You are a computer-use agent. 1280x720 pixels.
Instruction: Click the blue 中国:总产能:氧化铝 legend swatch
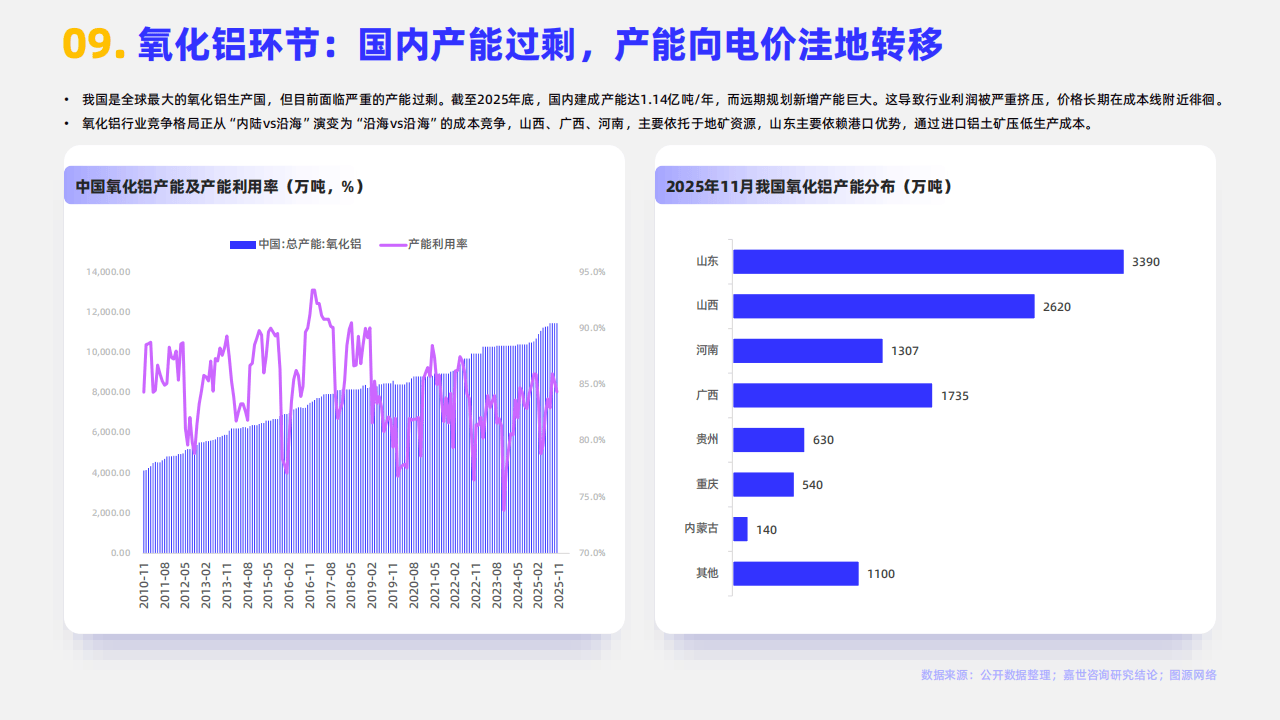[x=242, y=244]
